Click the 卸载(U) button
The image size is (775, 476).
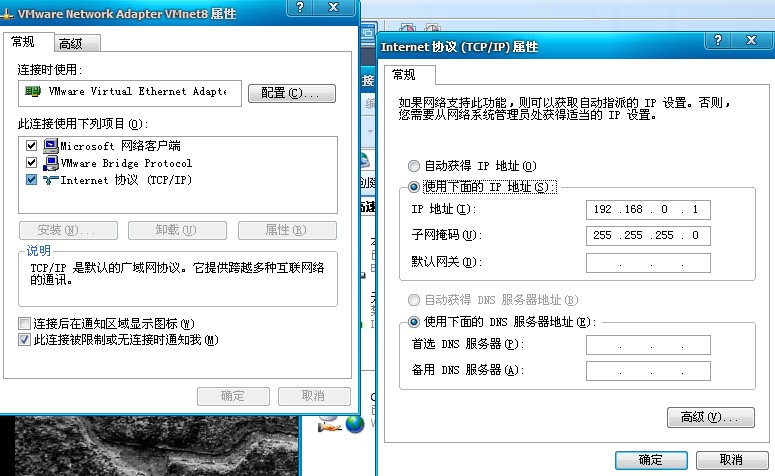tap(177, 230)
